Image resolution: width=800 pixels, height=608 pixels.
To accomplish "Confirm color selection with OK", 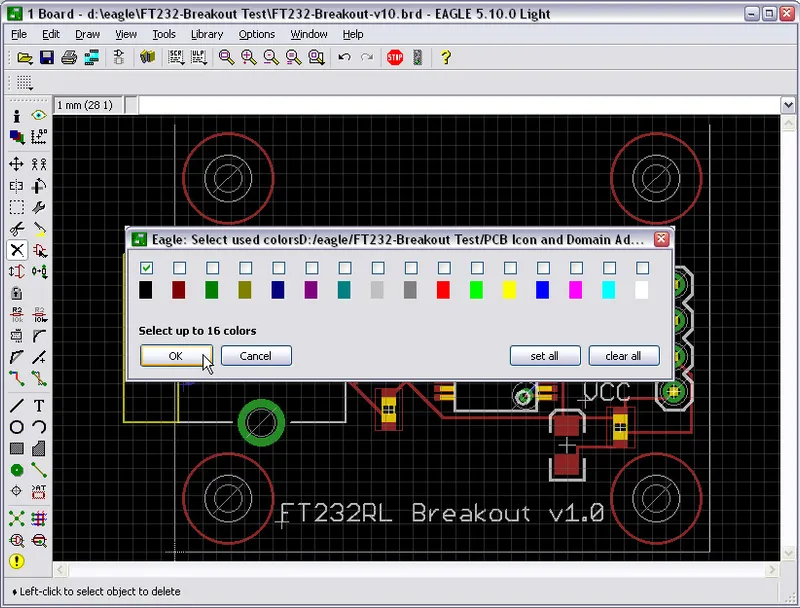I will pyautogui.click(x=175, y=355).
